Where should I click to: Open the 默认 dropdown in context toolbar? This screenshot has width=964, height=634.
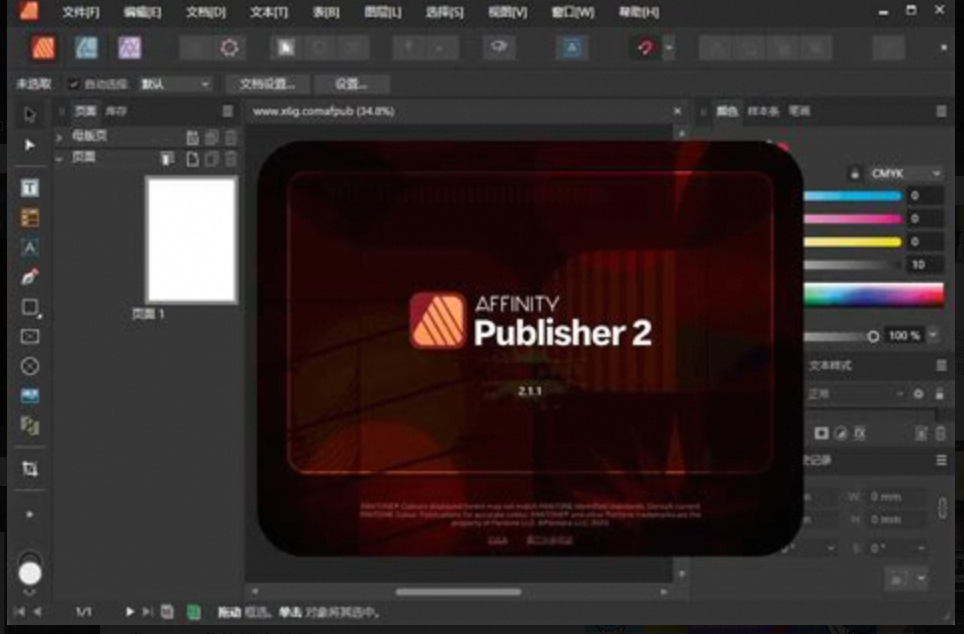175,84
